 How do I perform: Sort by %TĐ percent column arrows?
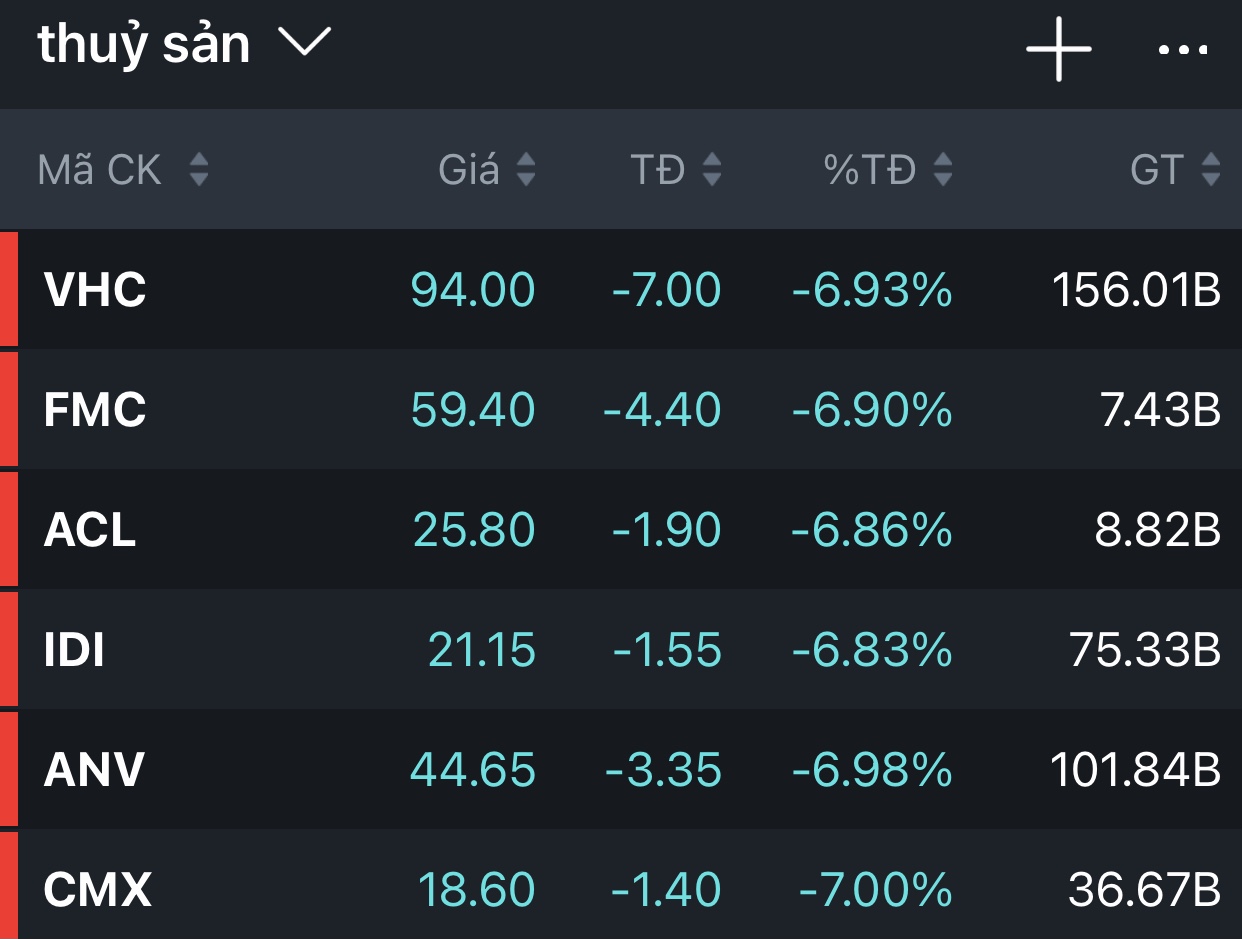pos(942,170)
